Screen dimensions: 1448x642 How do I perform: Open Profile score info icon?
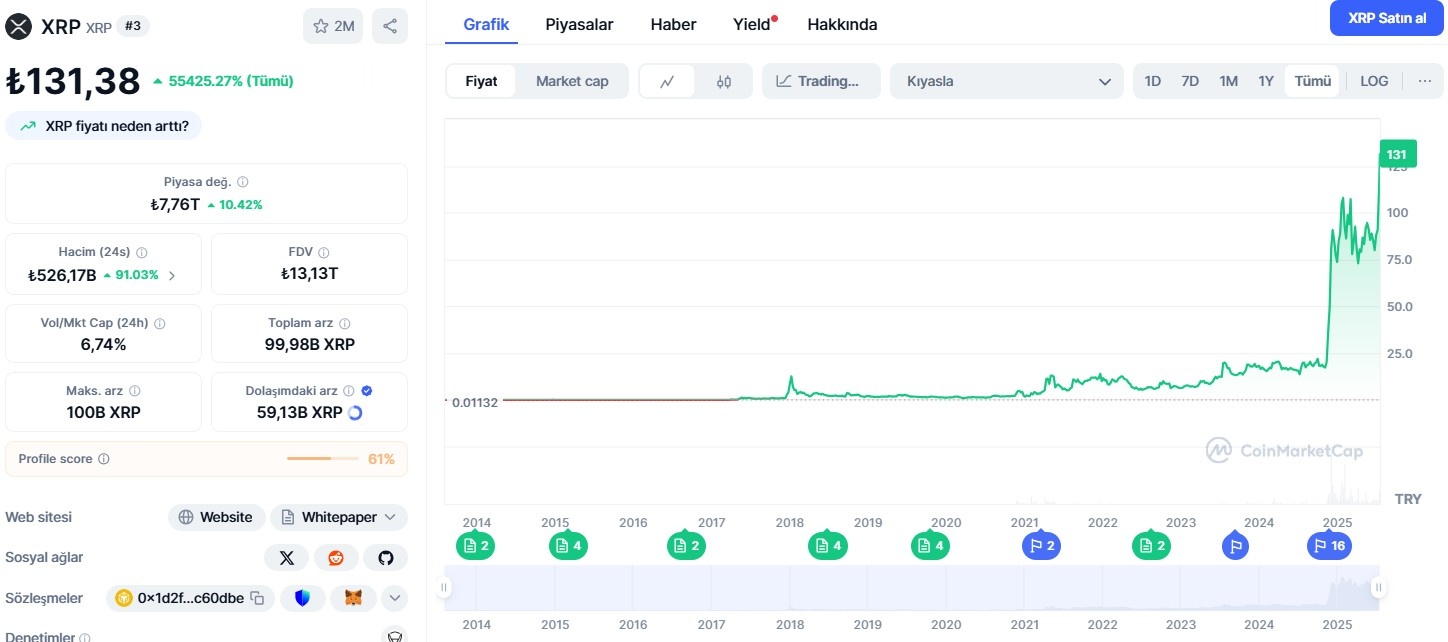tap(104, 459)
